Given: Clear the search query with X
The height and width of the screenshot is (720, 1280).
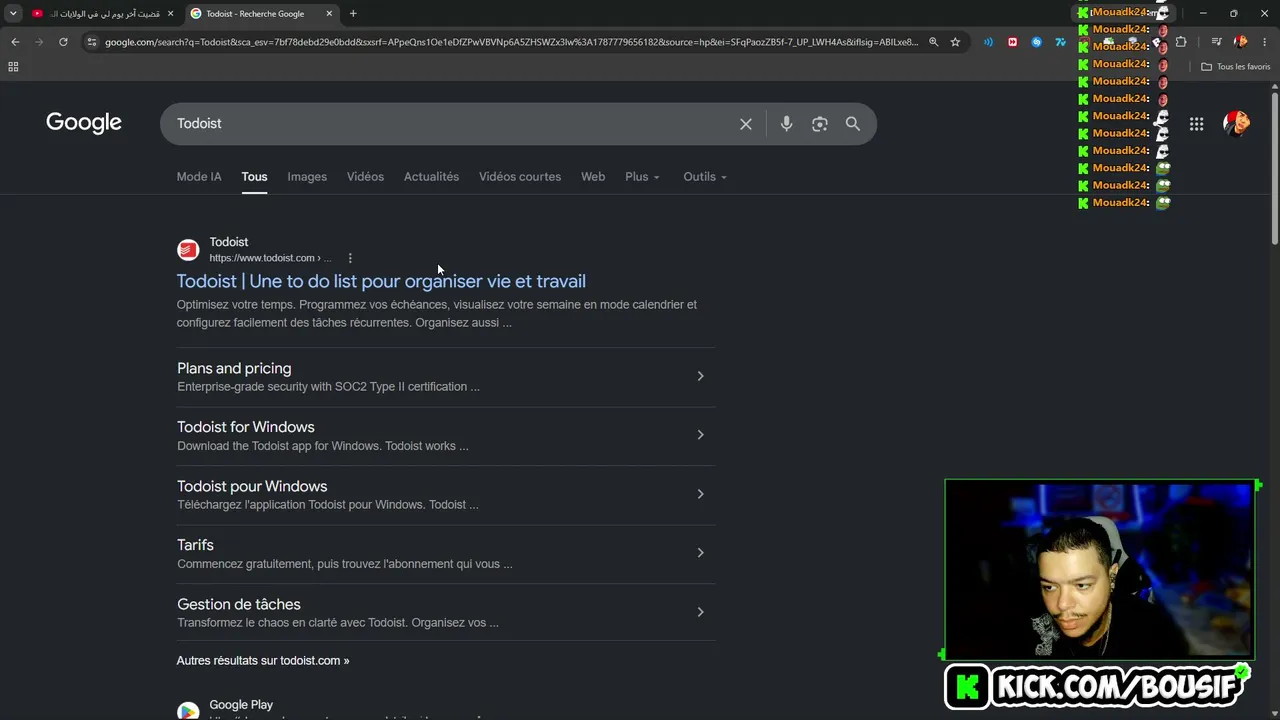Looking at the screenshot, I should click(746, 124).
